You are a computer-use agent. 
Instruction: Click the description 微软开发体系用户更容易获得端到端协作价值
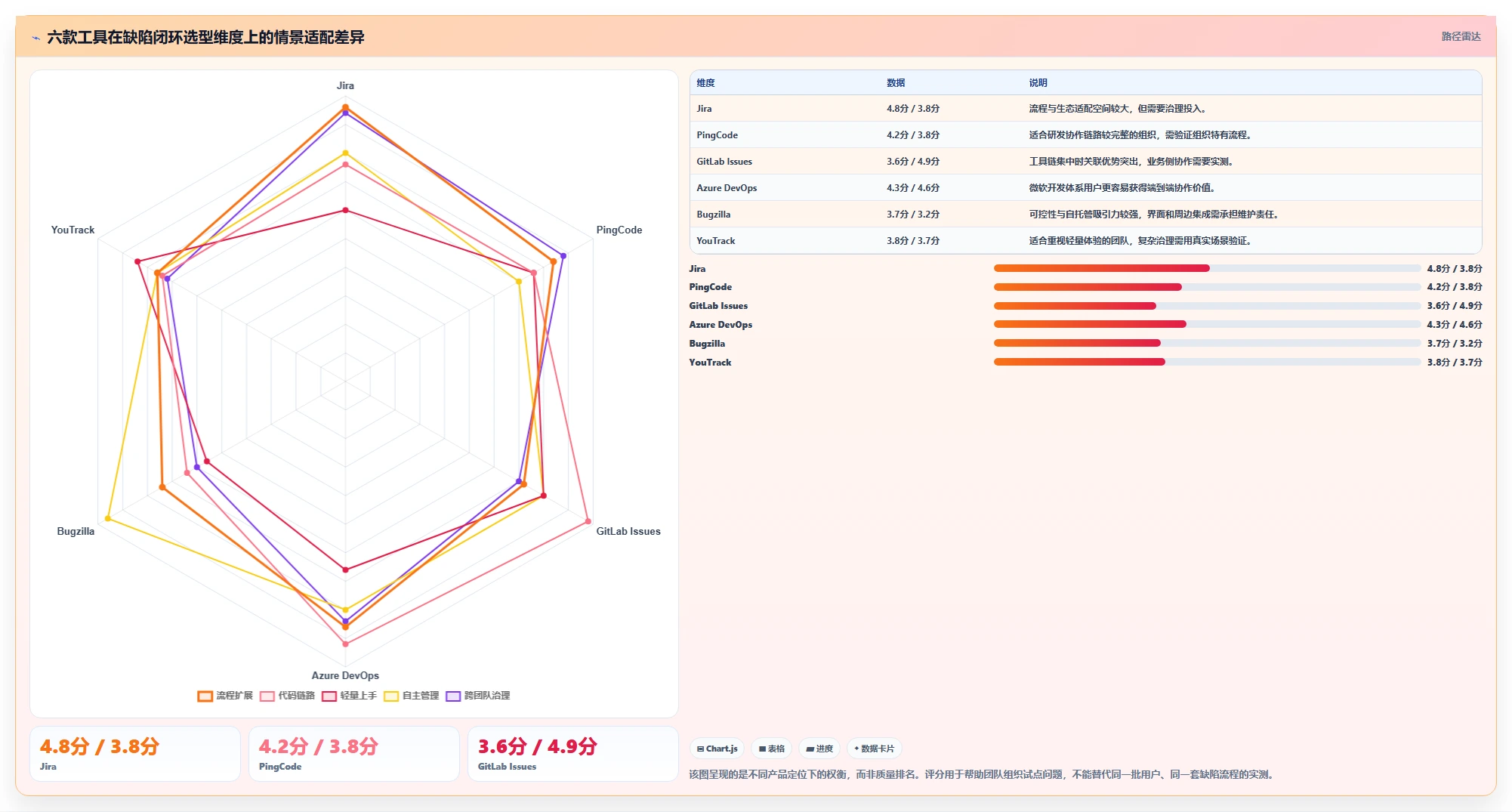tap(1122, 188)
